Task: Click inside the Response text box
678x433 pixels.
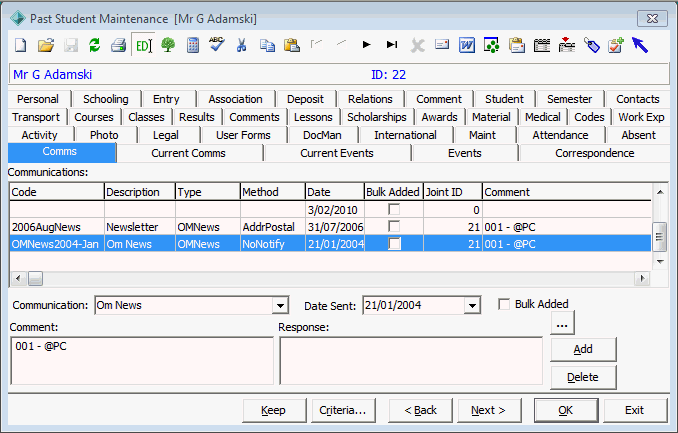Action: pyautogui.click(x=411, y=361)
